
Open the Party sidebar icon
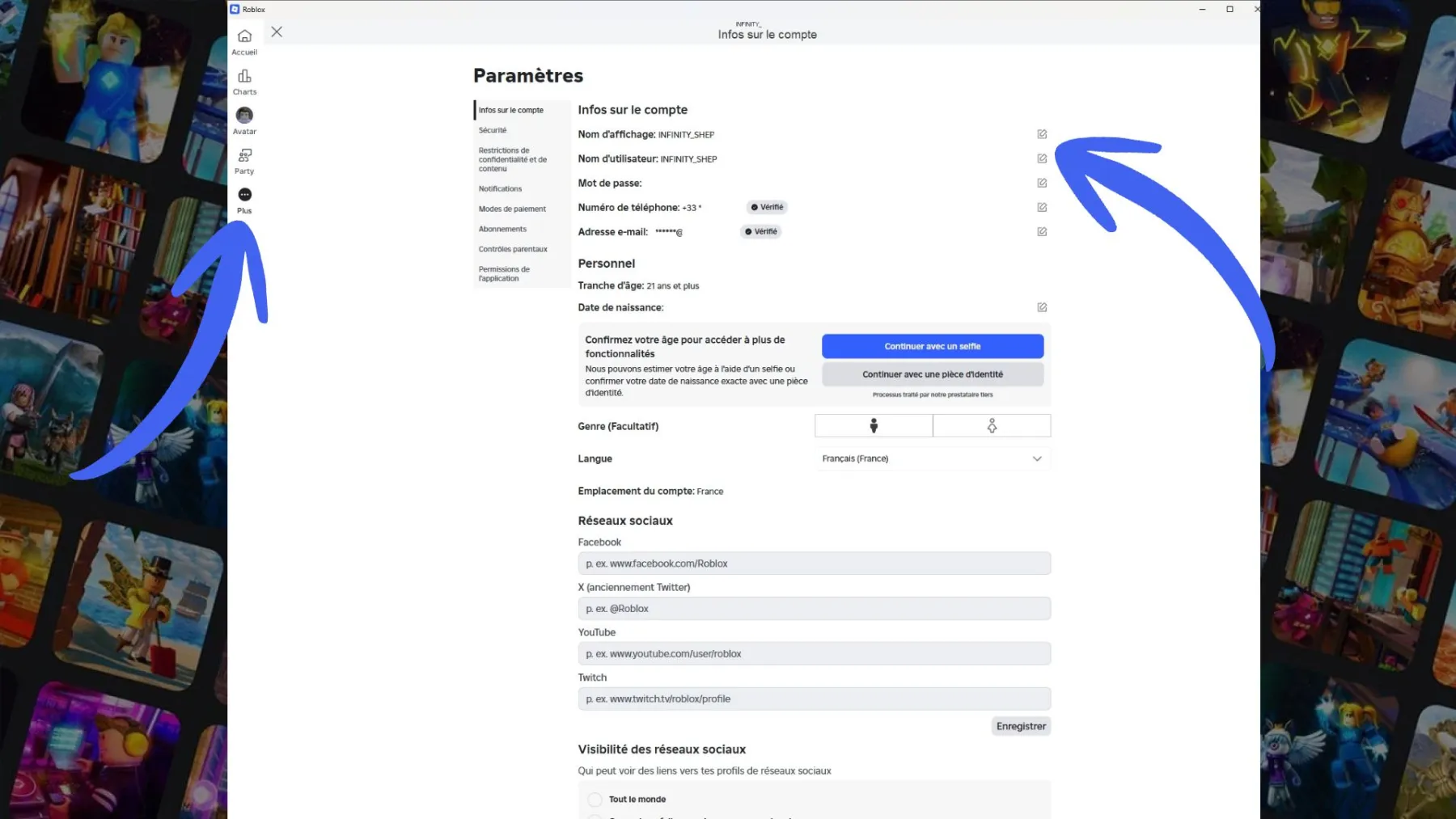(x=244, y=155)
